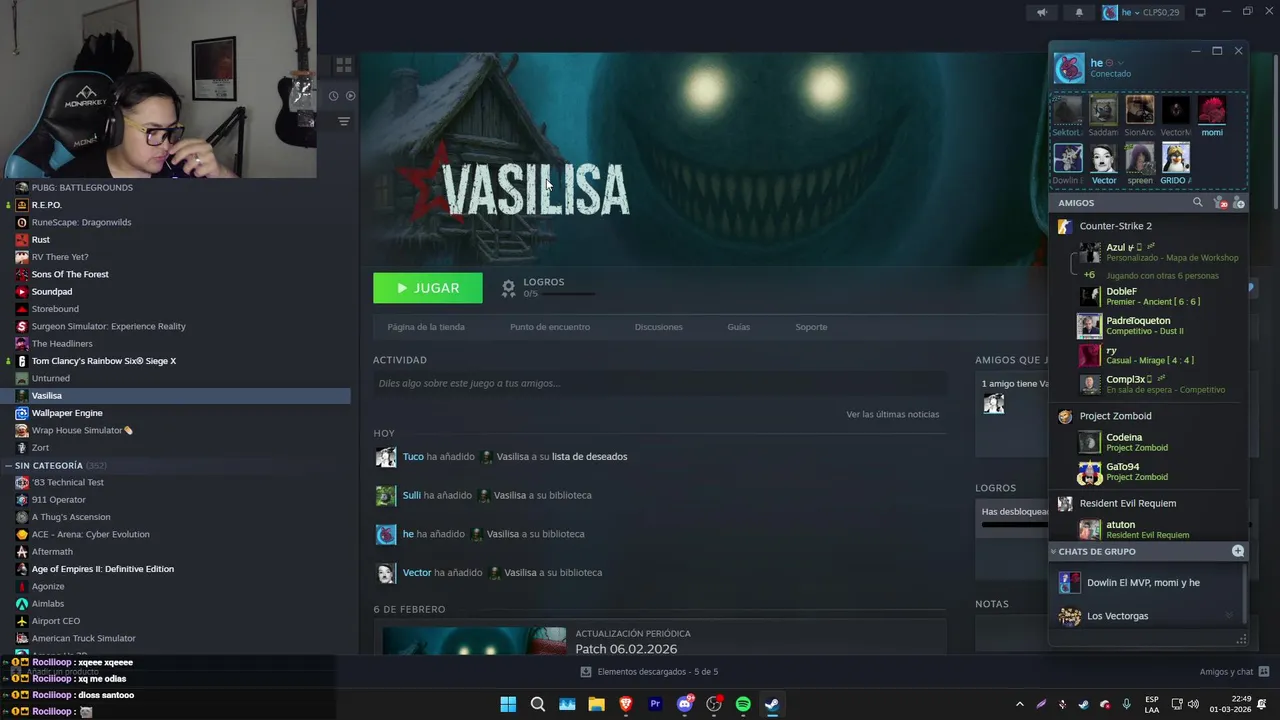The height and width of the screenshot is (720, 1280).
Task: Open Ver las últimas noticias link
Action: click(893, 414)
